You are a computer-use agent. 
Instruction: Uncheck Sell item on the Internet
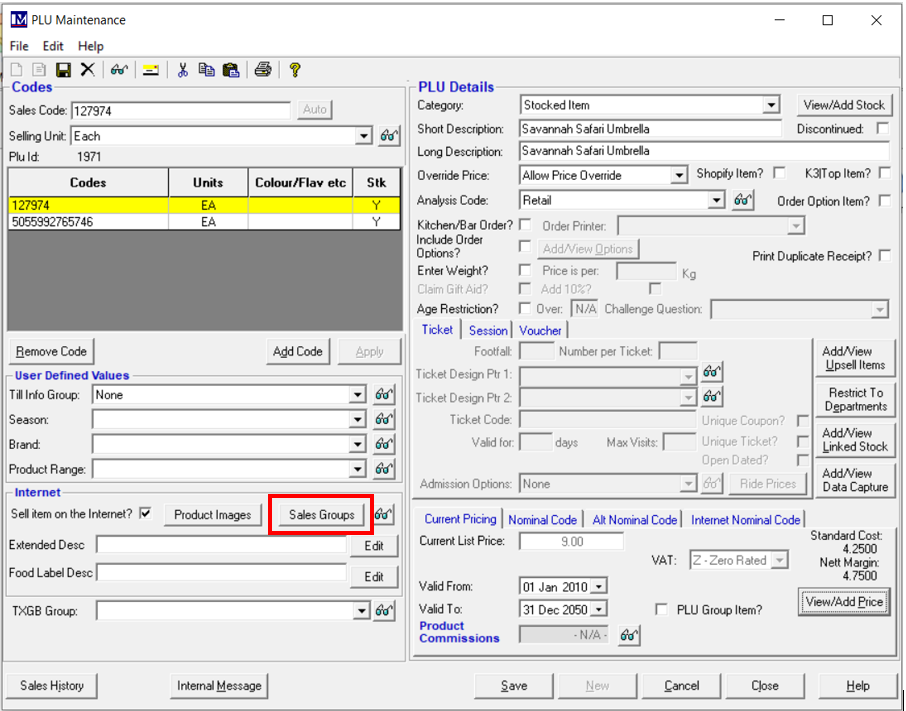146,514
